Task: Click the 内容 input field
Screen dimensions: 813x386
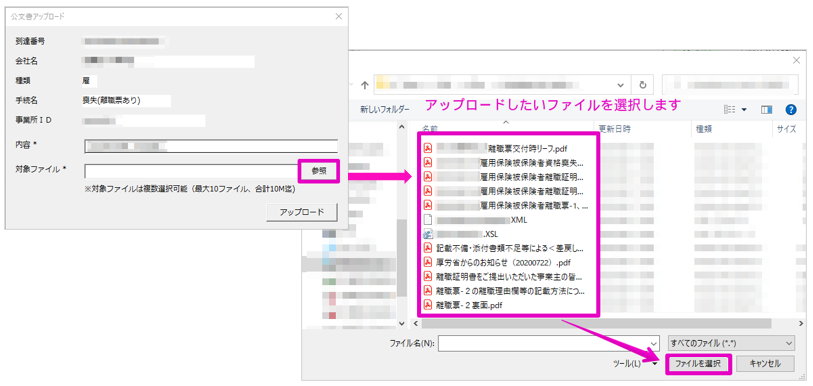Action: click(211, 146)
